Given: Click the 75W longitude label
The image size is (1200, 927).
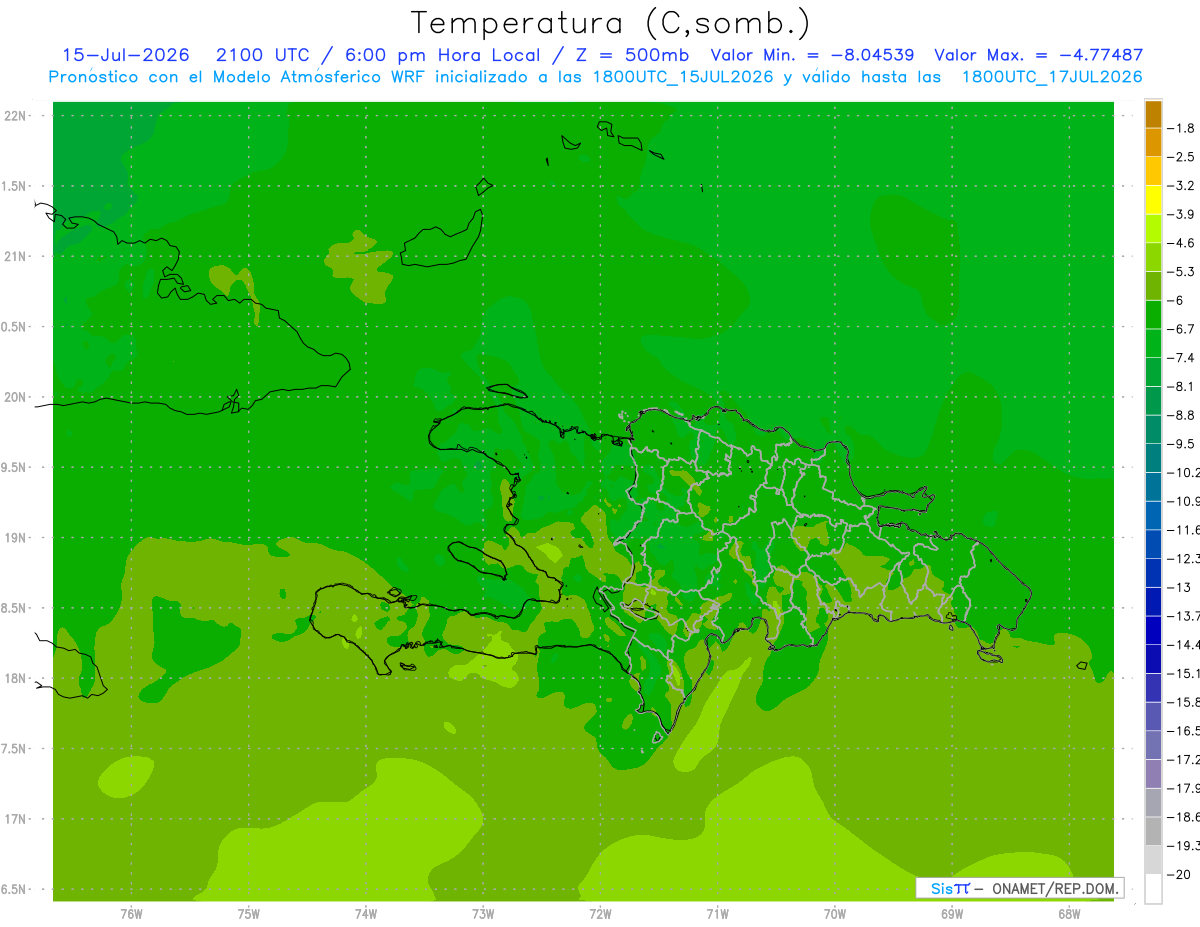Looking at the screenshot, I should pos(249,914).
